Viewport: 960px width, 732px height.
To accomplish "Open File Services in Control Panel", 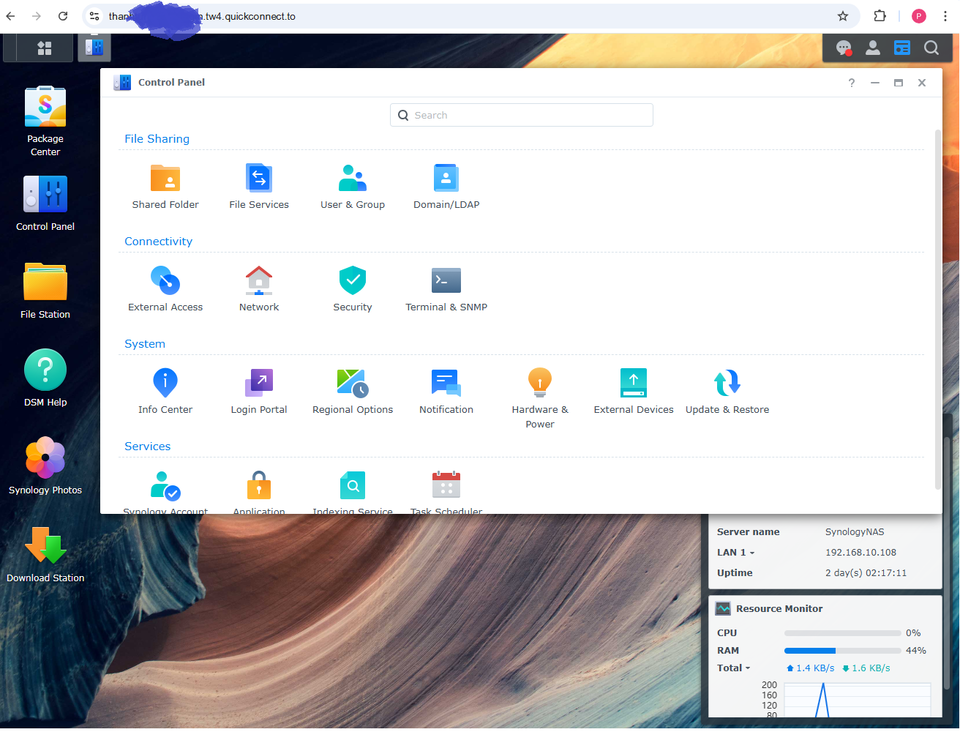I will pos(259,186).
